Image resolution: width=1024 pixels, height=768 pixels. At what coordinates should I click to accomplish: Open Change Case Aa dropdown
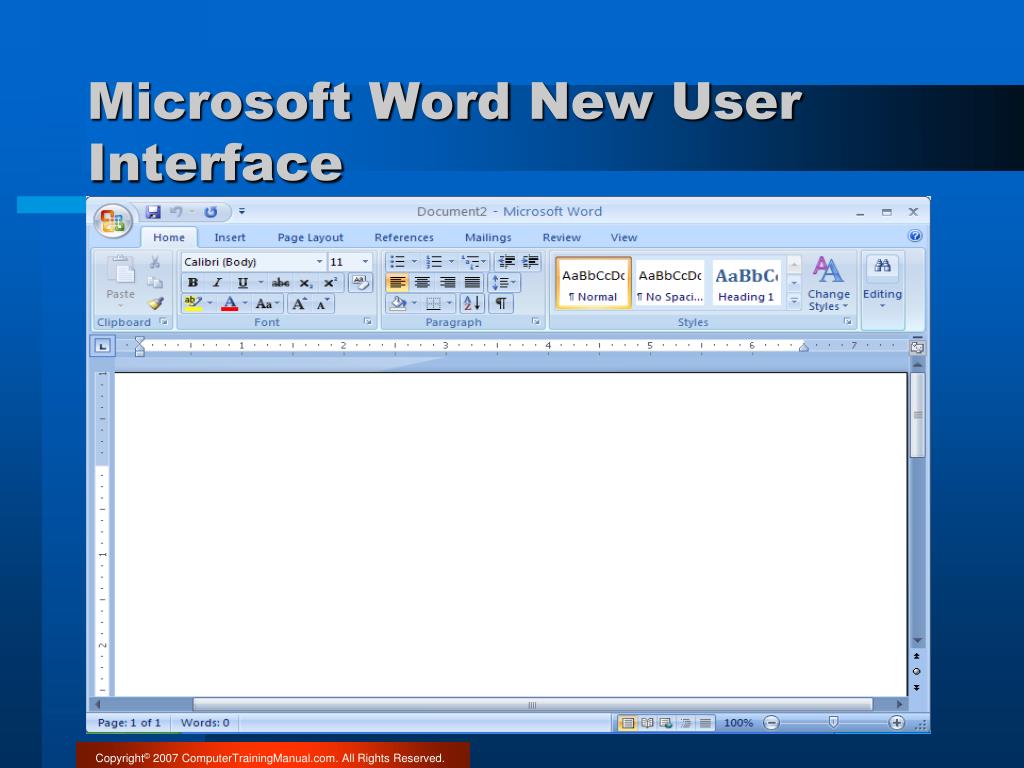click(267, 304)
